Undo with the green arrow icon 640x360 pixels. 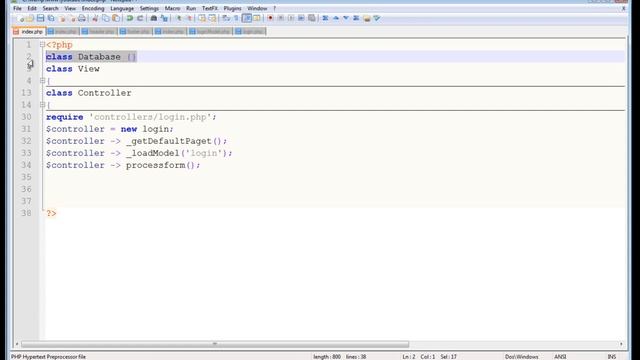129,18
